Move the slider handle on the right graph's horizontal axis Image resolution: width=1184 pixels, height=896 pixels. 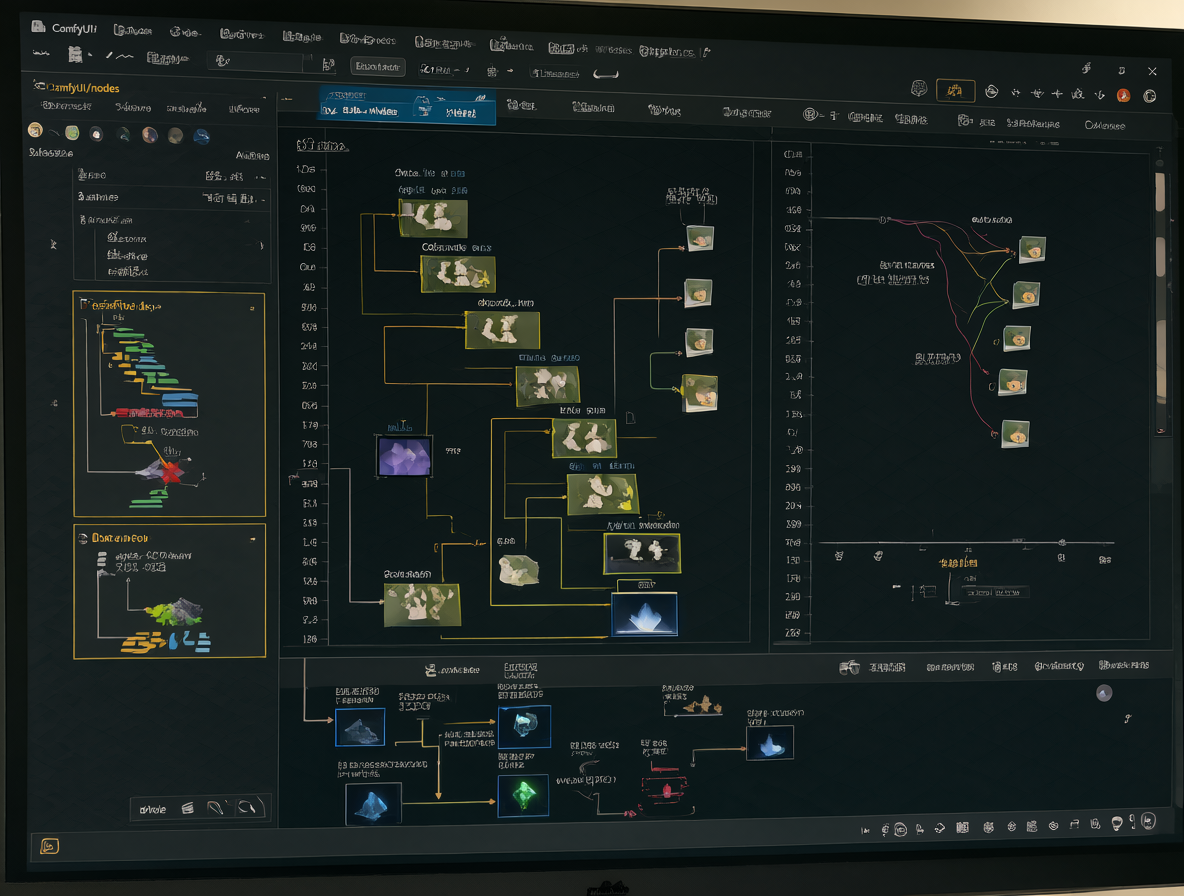coord(1062,542)
